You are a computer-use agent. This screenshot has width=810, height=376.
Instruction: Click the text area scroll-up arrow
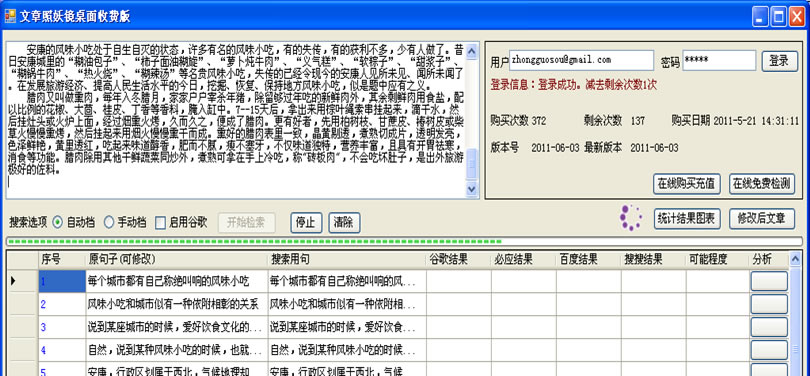(x=472, y=51)
